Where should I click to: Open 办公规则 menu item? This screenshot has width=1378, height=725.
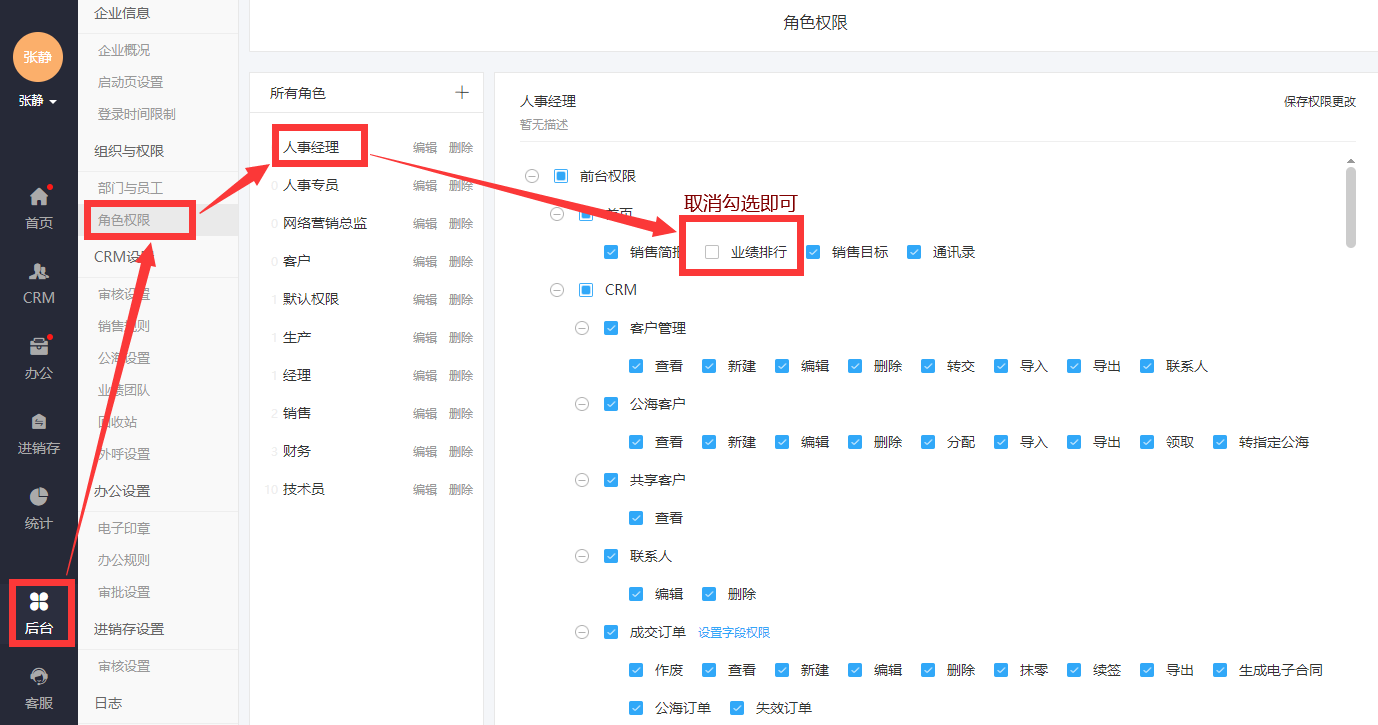click(x=124, y=560)
